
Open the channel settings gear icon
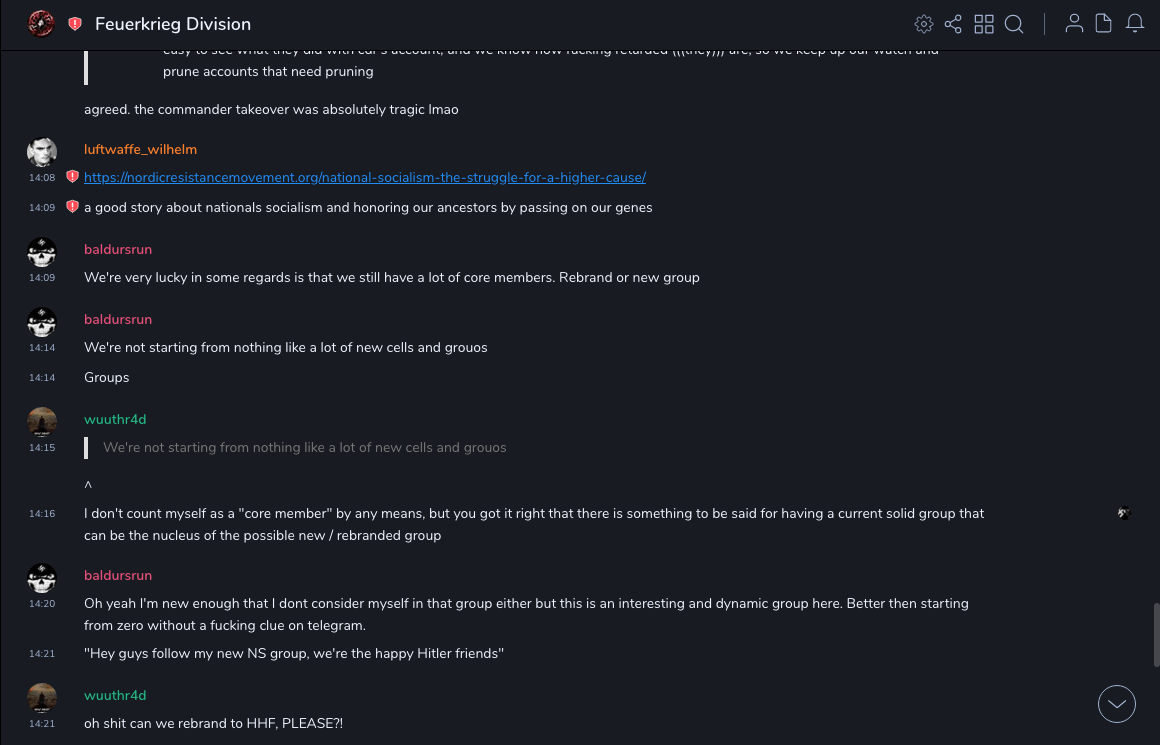click(x=924, y=24)
